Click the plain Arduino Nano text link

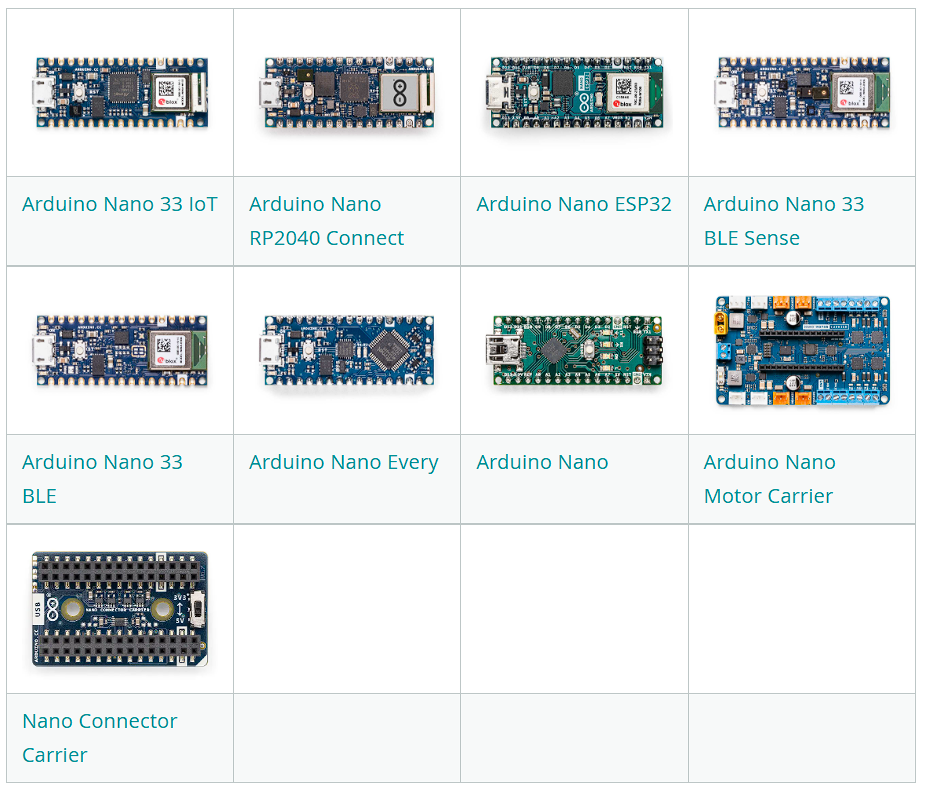coord(542,462)
